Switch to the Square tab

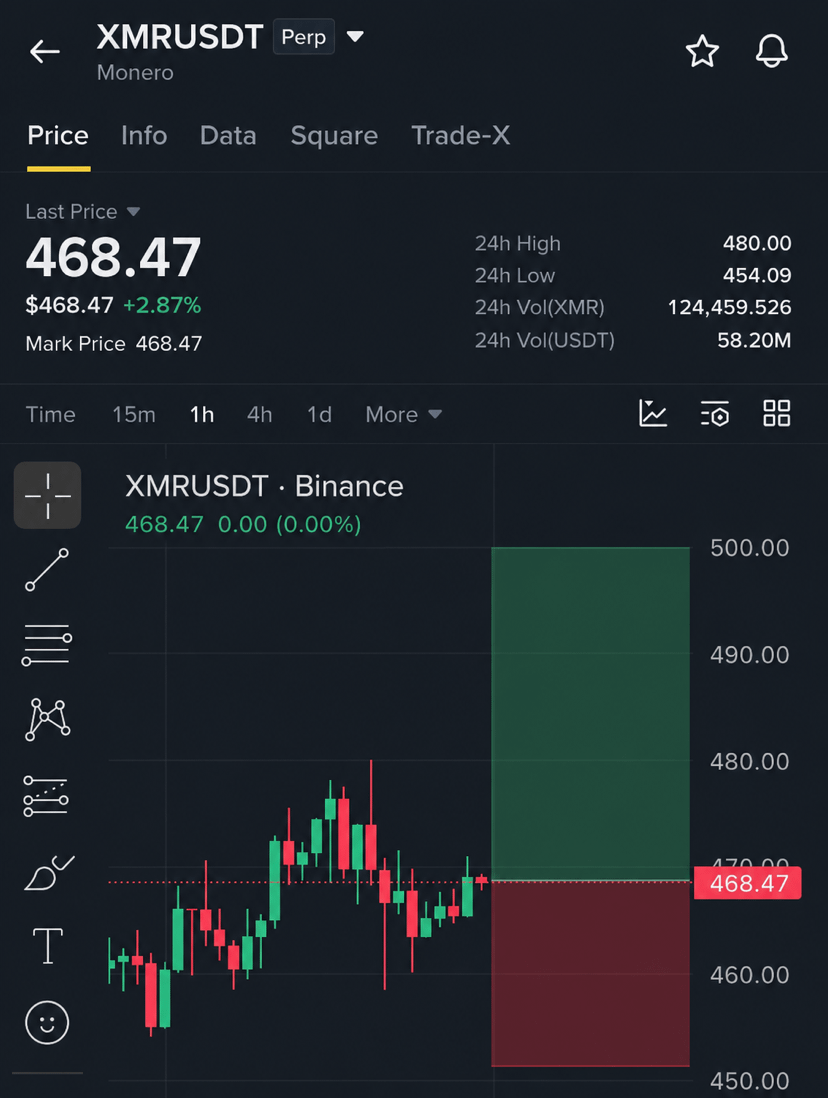(x=334, y=135)
